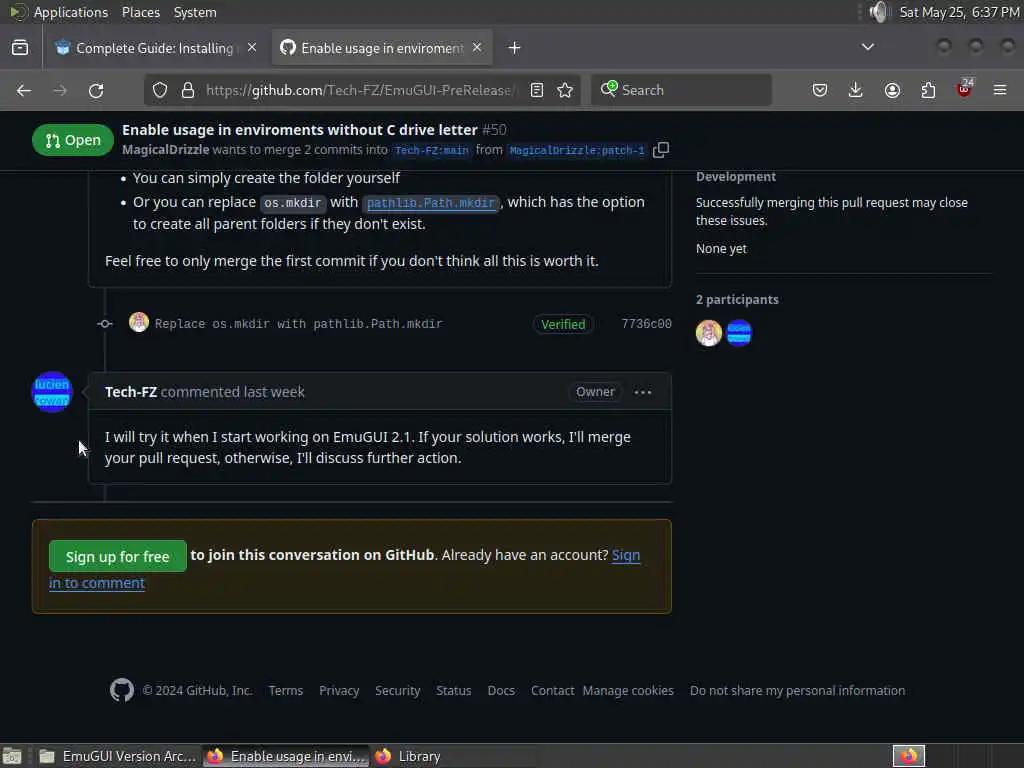
Task: Go back to previous page
Action: tap(24, 90)
